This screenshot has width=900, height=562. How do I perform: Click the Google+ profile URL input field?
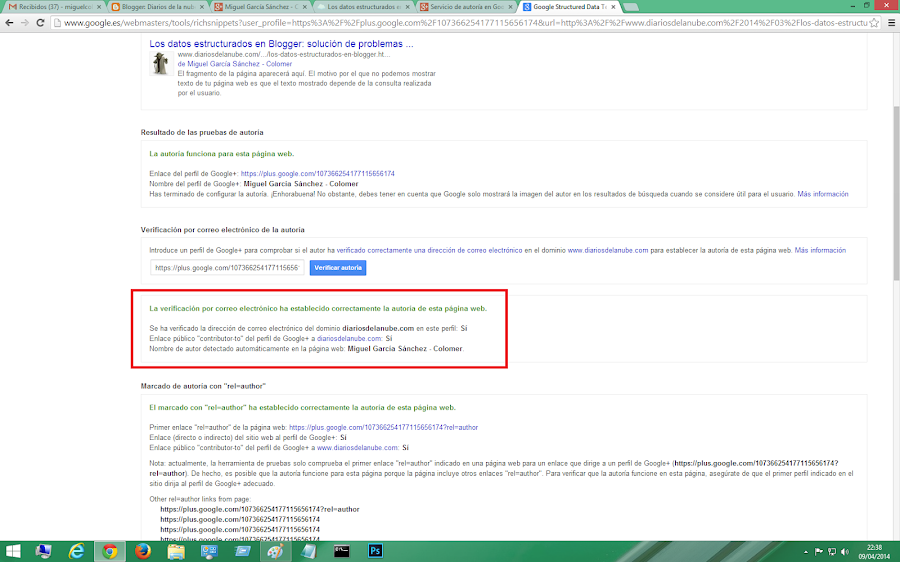click(227, 268)
